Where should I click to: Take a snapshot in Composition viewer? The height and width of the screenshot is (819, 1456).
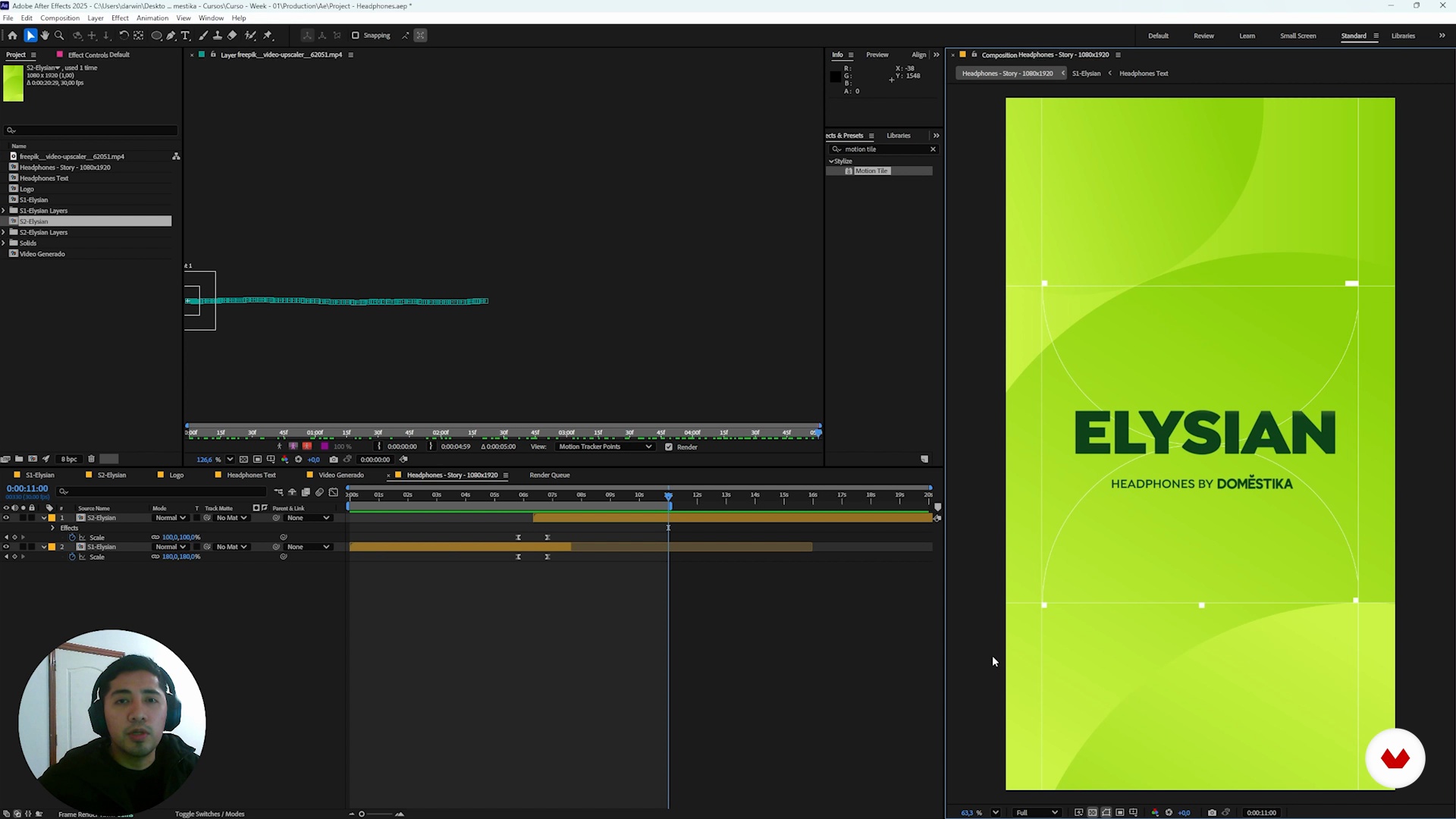tap(1212, 812)
